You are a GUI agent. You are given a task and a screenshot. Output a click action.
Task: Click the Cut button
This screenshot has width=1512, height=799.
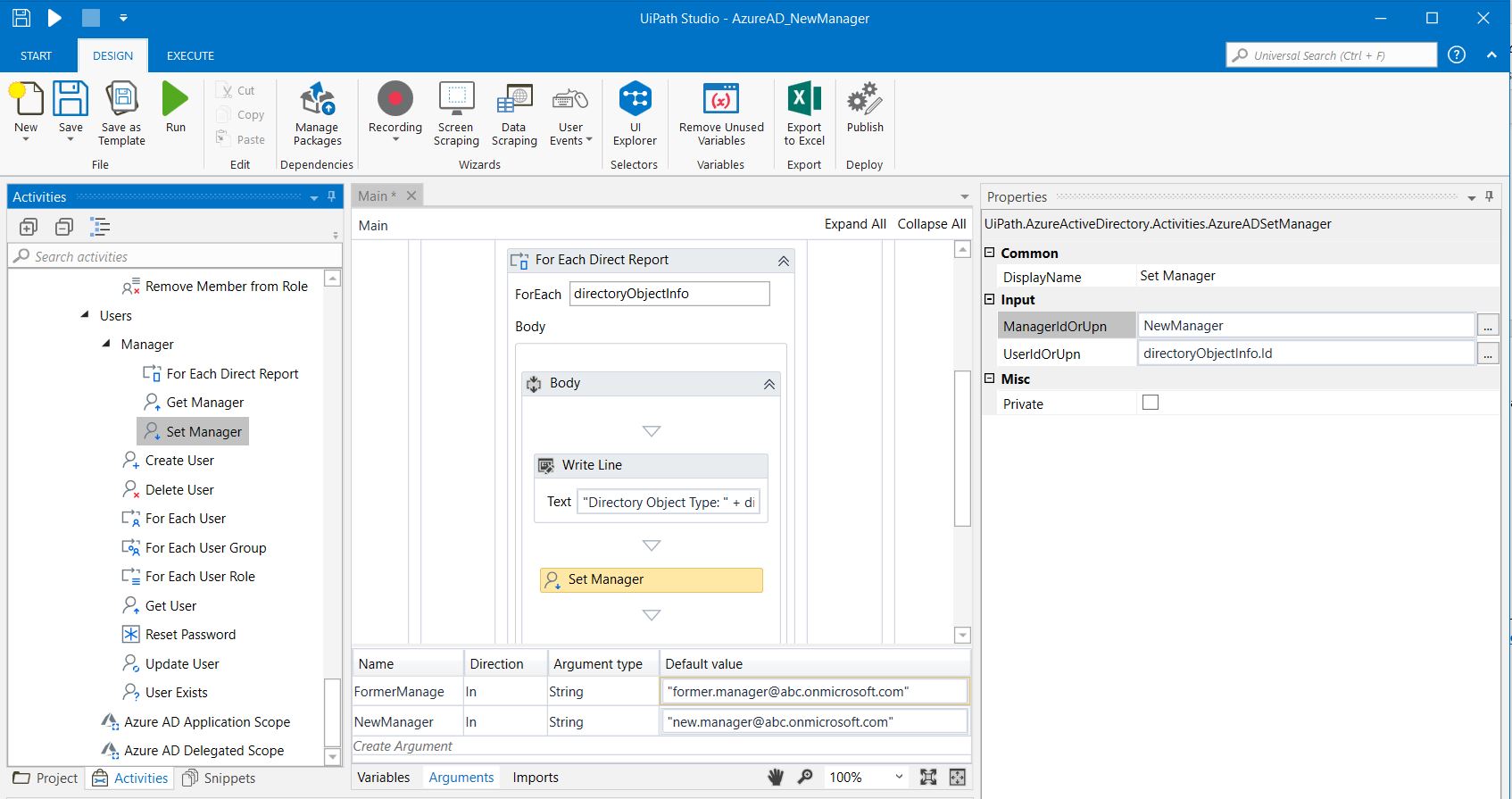coord(237,90)
